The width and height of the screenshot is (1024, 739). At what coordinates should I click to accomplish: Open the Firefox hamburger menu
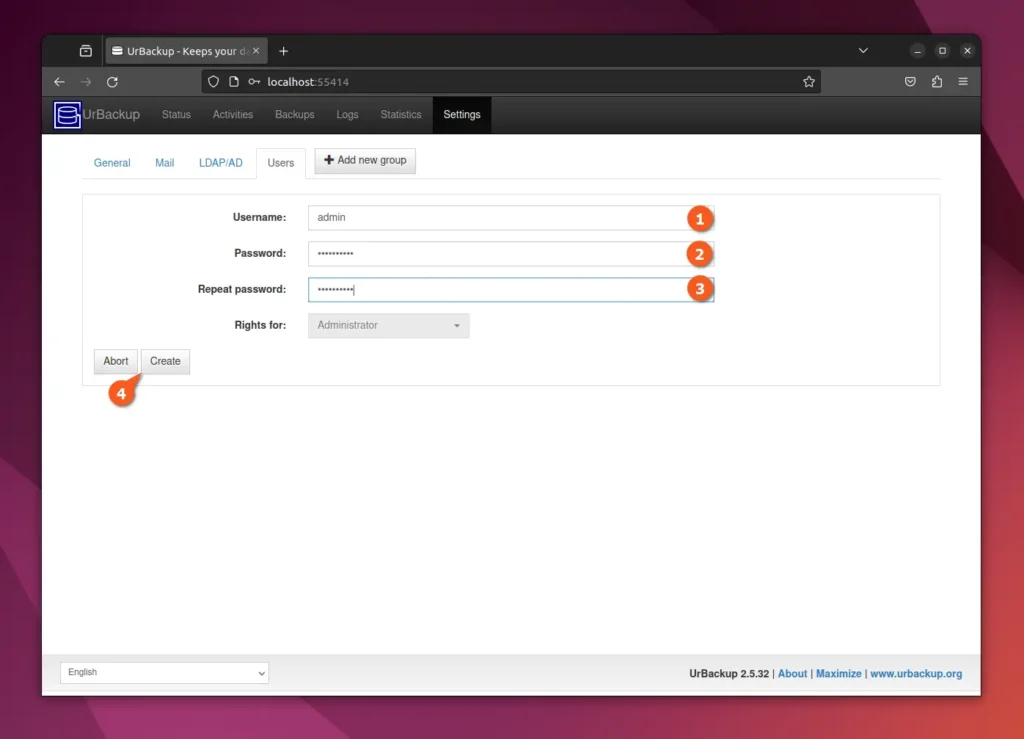point(963,82)
